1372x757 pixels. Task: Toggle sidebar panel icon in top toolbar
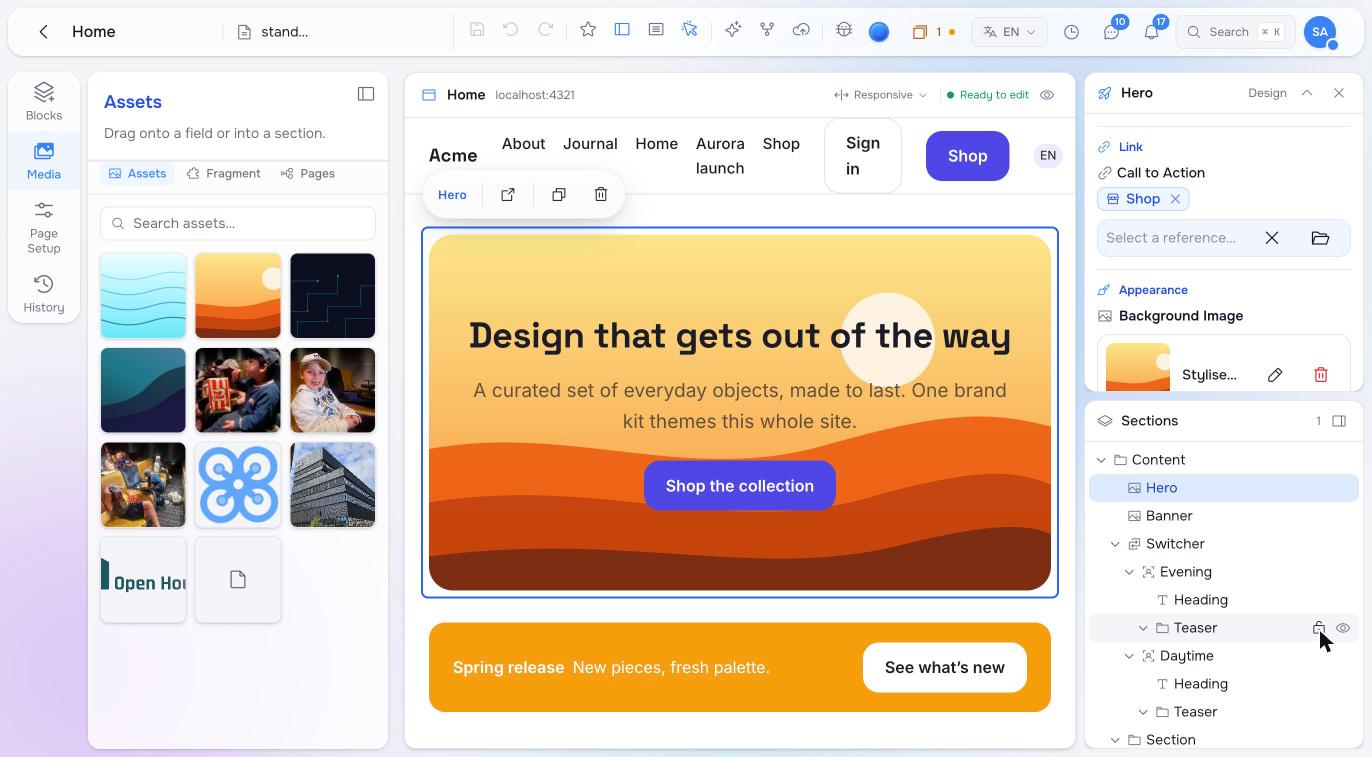point(622,30)
